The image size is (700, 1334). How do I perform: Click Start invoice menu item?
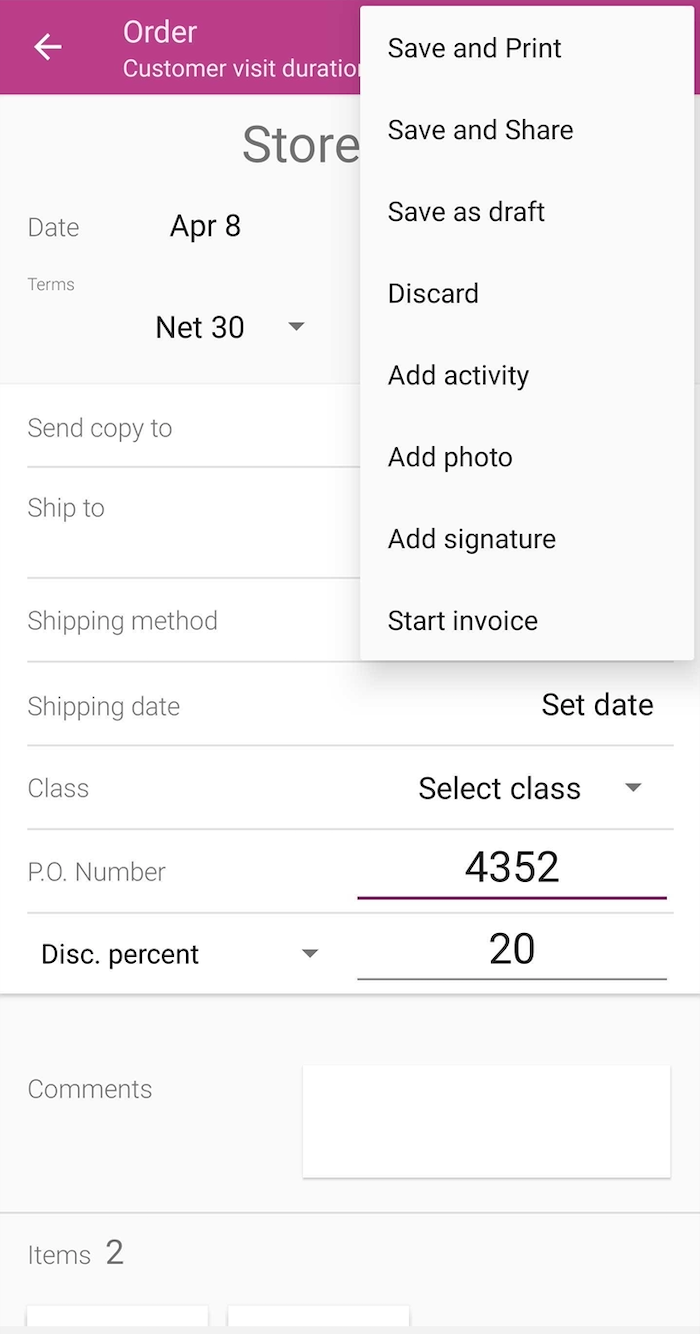point(462,621)
